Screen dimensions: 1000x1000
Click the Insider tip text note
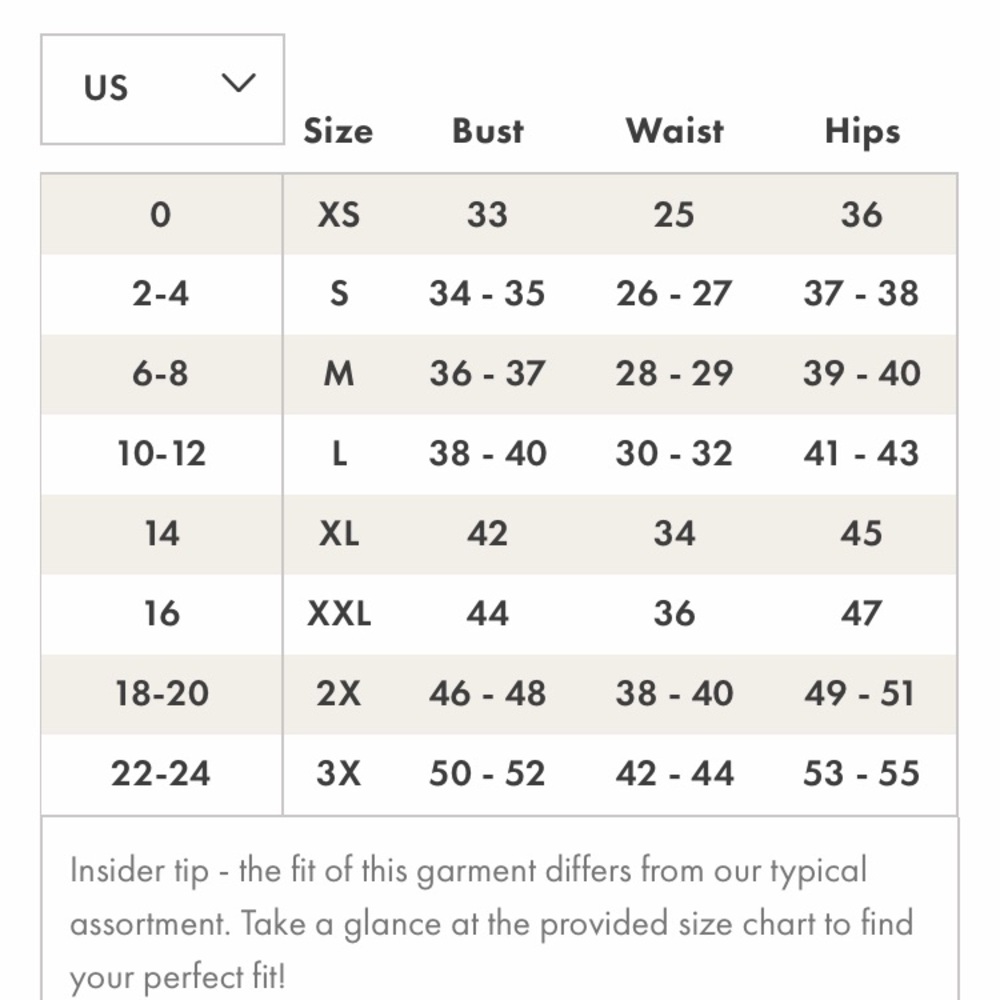pyautogui.click(x=492, y=924)
